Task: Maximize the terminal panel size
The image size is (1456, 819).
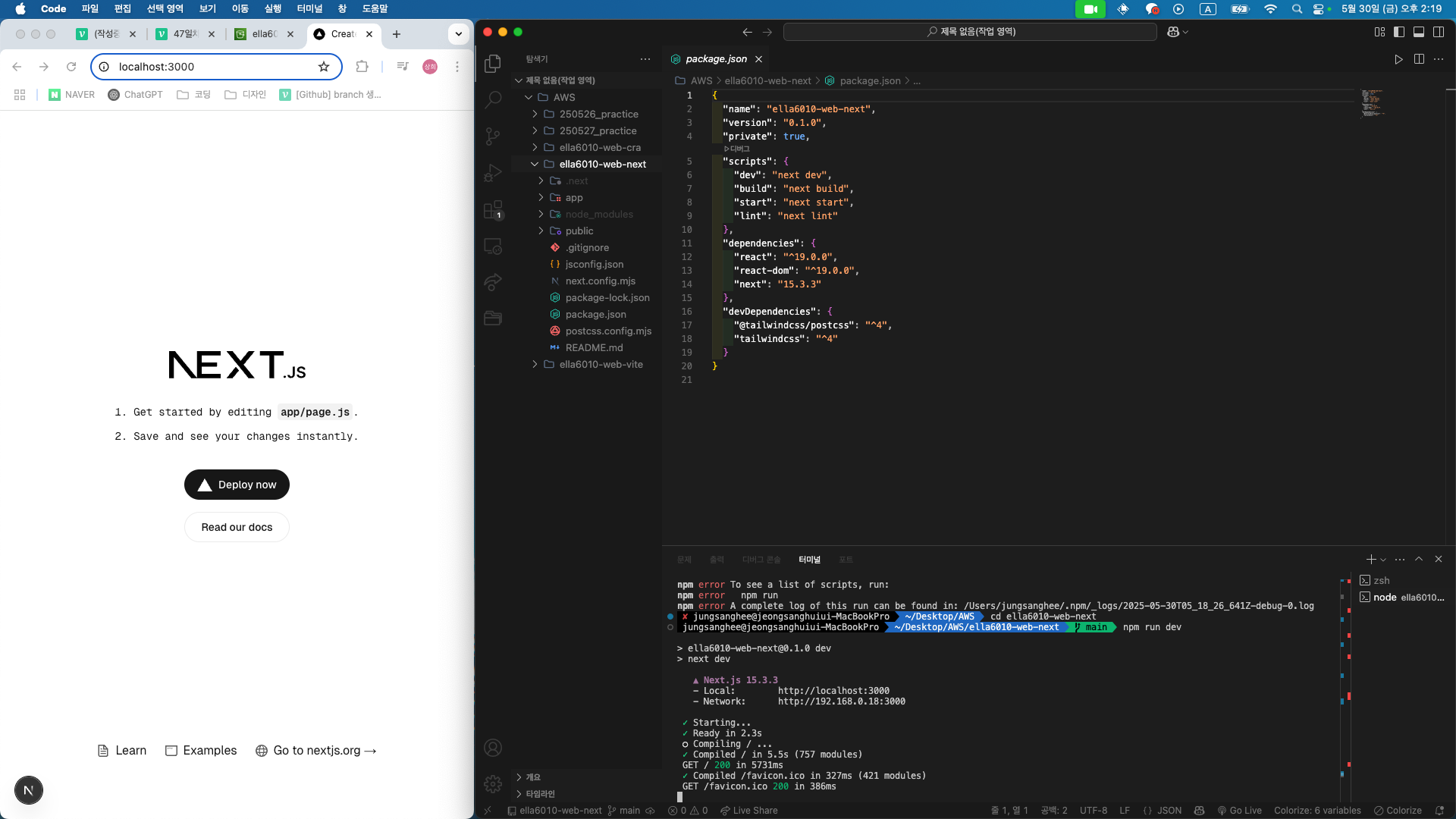Action: 1419,559
